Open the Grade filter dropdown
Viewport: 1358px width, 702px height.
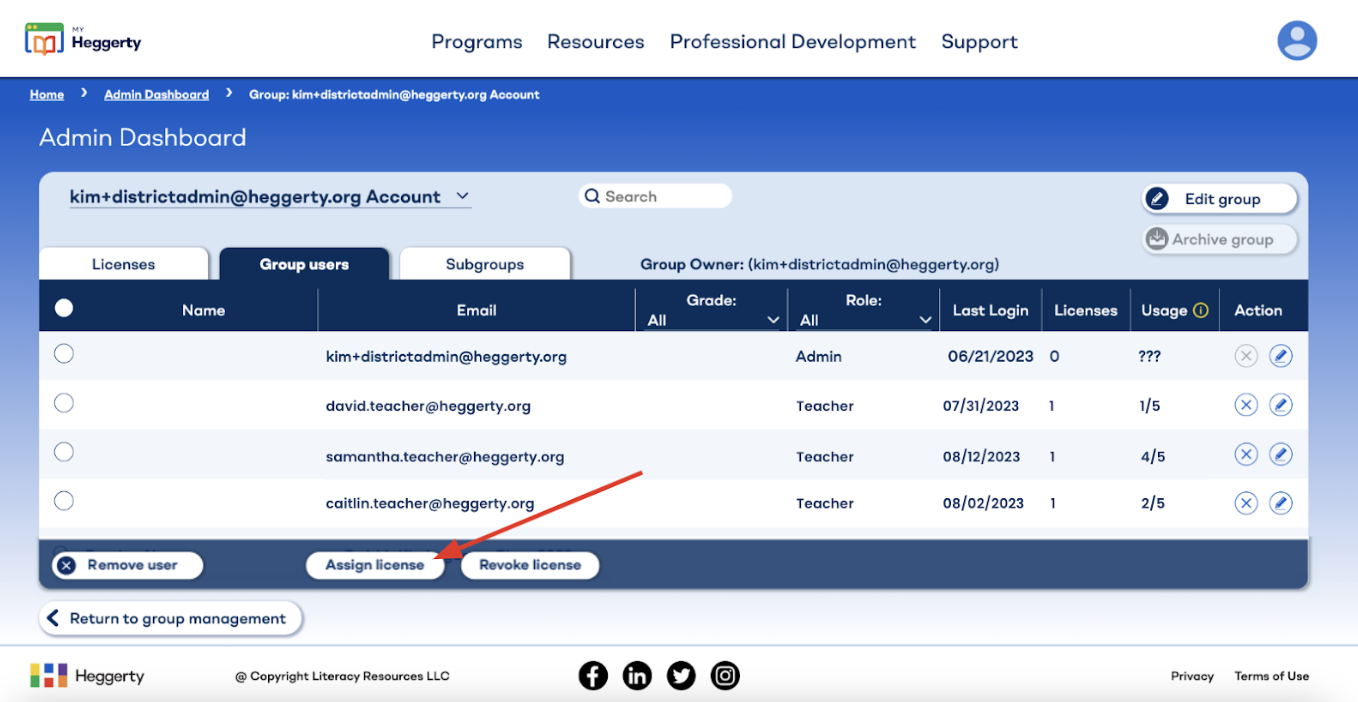pos(772,317)
